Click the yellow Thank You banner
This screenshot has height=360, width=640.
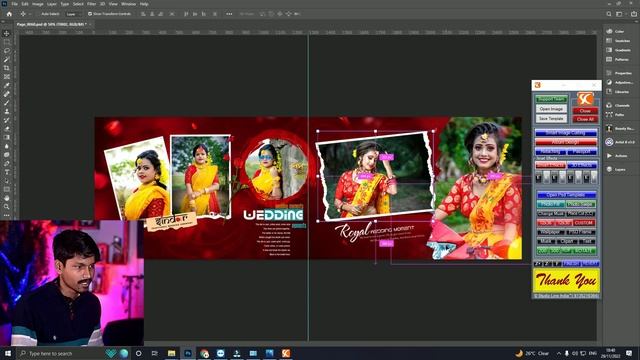click(566, 280)
